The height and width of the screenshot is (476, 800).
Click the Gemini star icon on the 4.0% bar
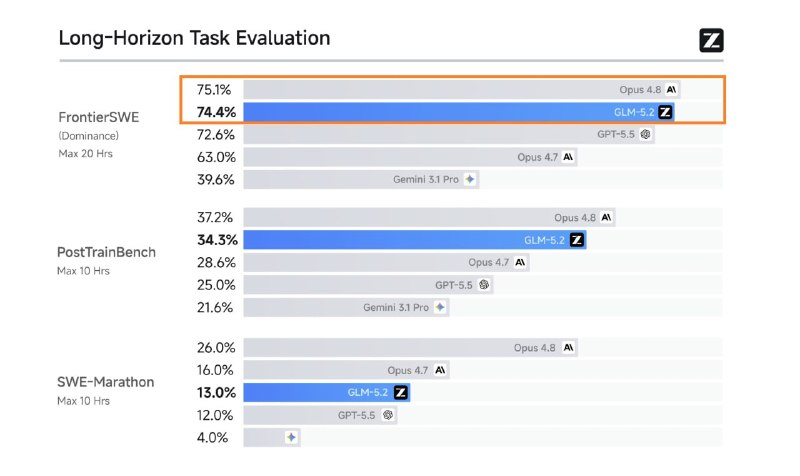[x=291, y=438]
